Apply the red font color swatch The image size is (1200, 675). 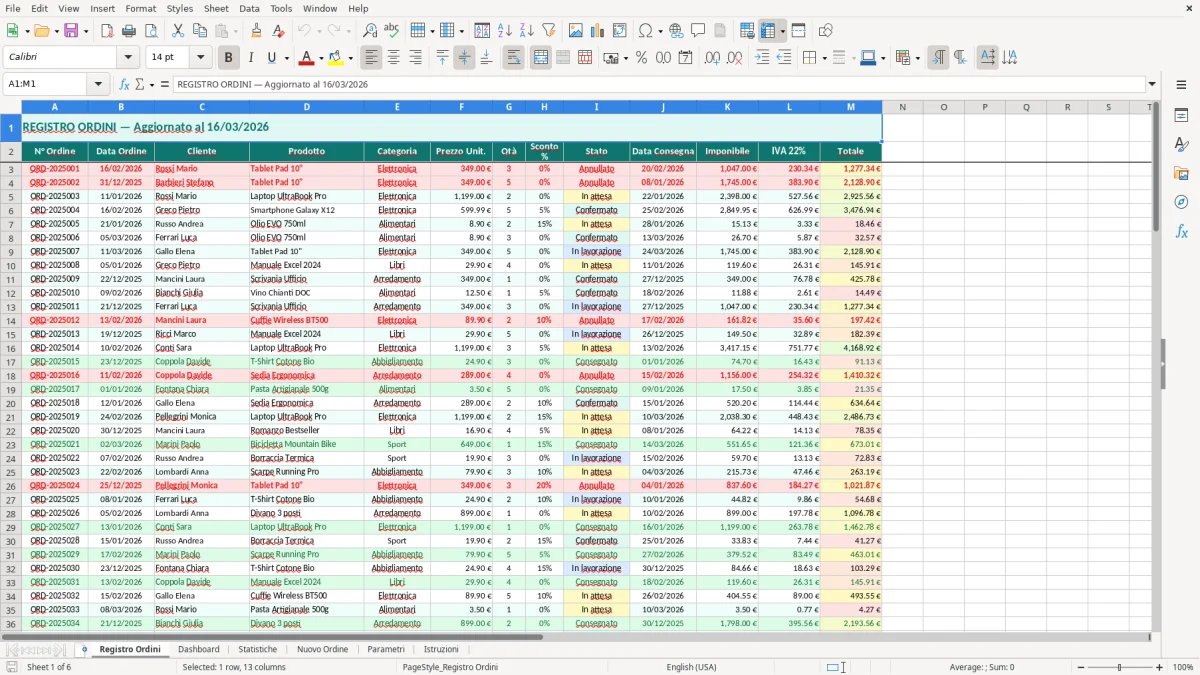pyautogui.click(x=307, y=58)
